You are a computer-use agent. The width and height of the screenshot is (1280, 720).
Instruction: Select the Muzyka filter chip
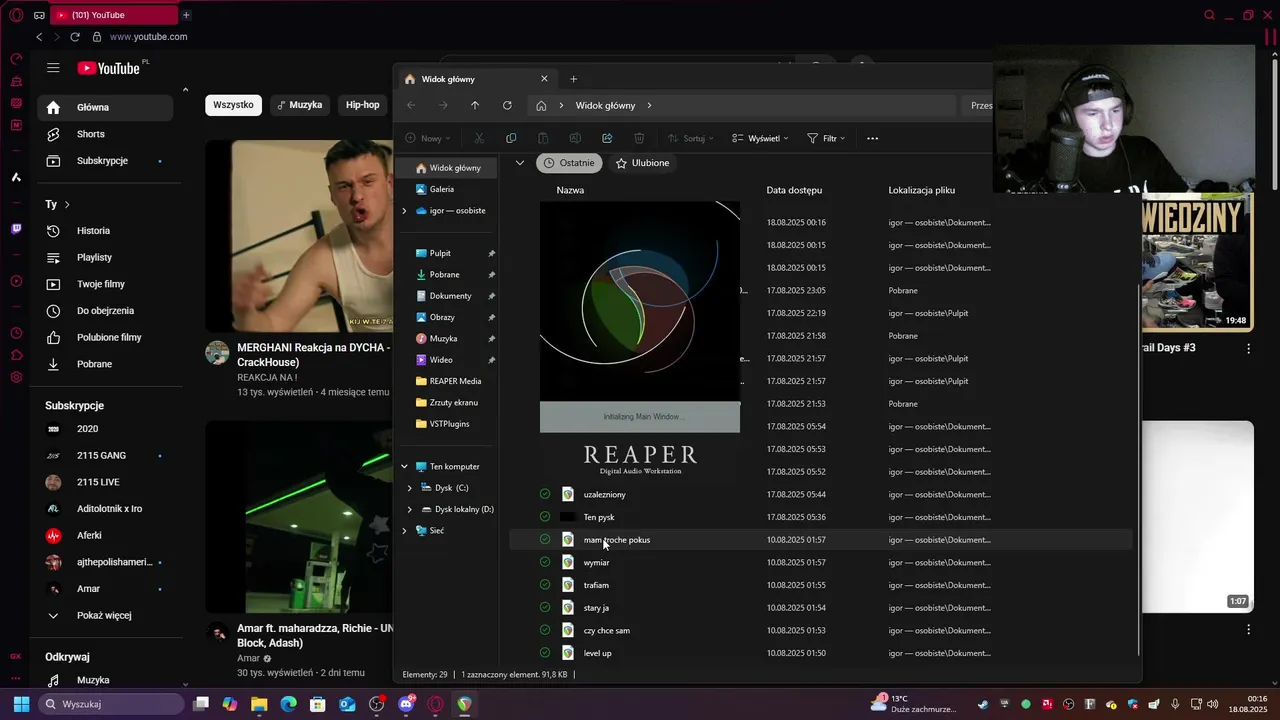tap(299, 104)
